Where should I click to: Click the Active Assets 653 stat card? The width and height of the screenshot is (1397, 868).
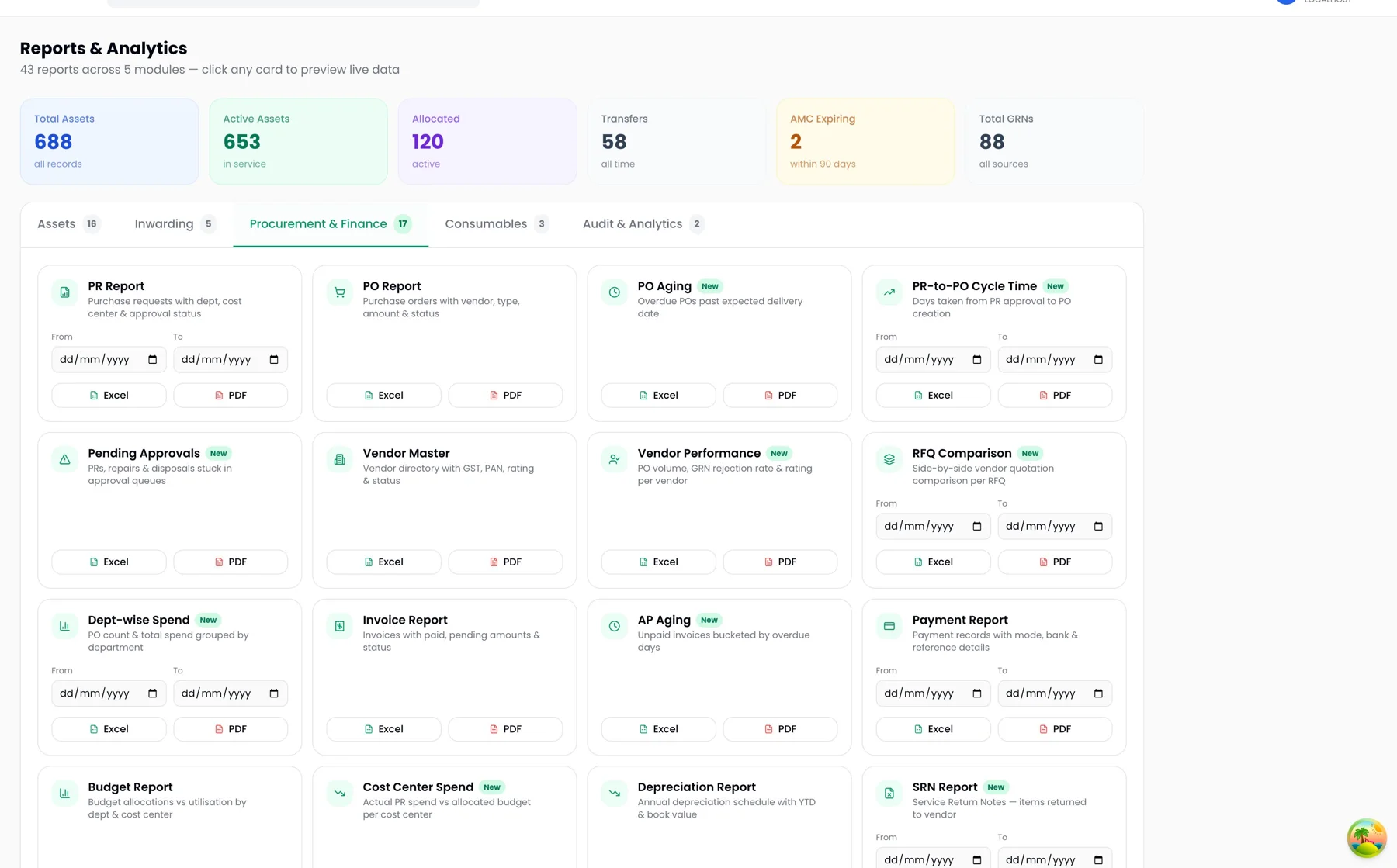click(298, 141)
